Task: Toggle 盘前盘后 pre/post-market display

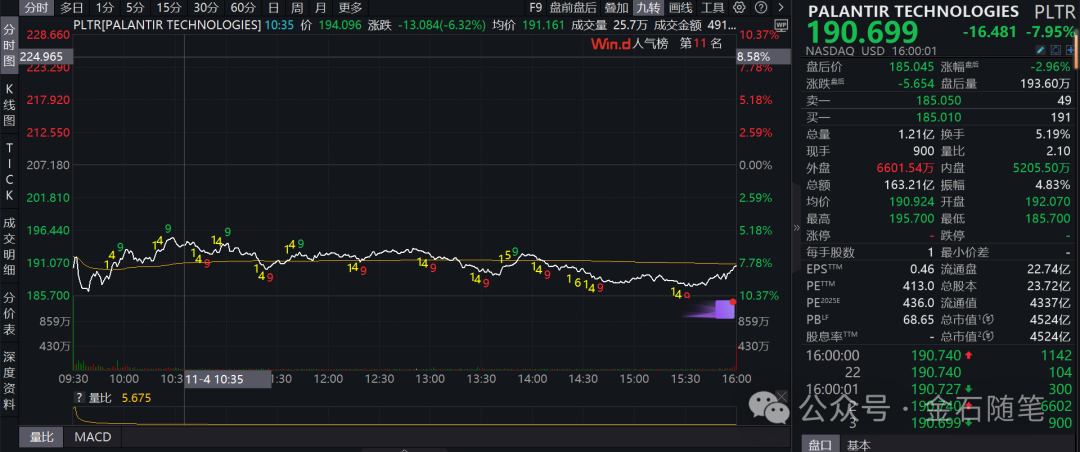Action: point(573,7)
